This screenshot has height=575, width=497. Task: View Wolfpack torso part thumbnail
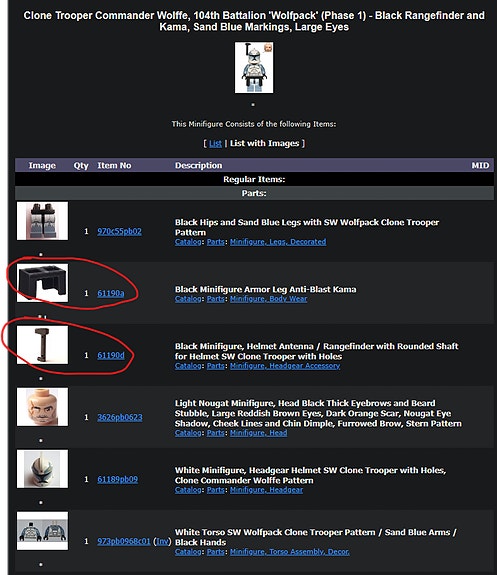click(x=42, y=531)
